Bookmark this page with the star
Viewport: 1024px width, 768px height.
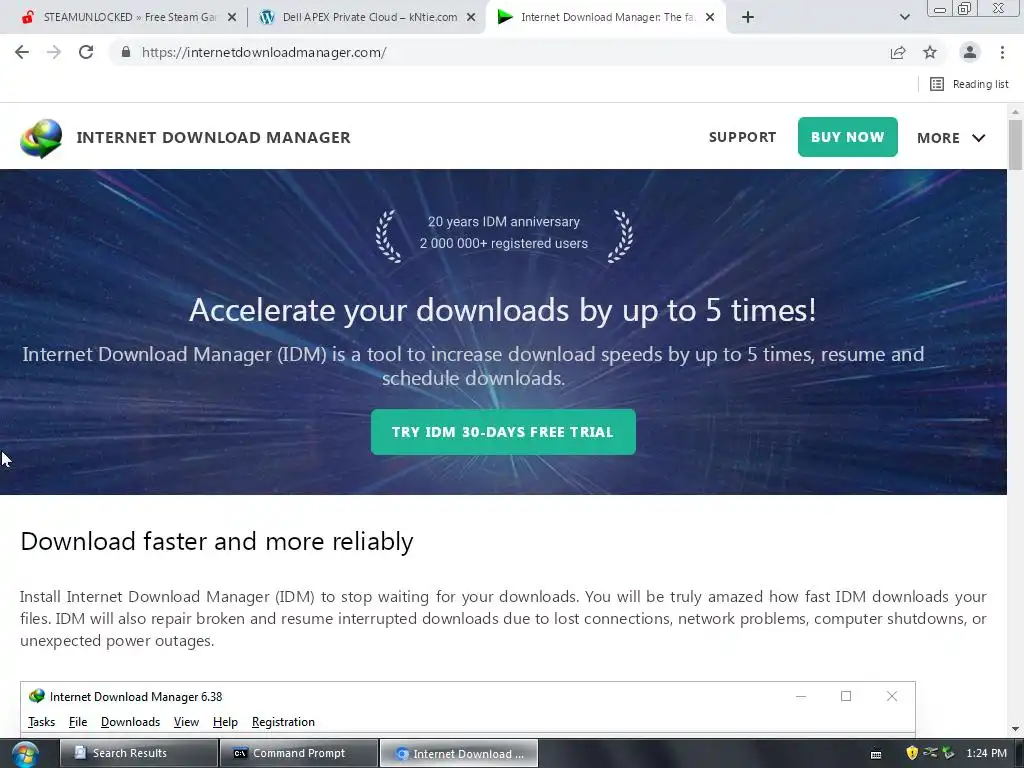point(930,52)
